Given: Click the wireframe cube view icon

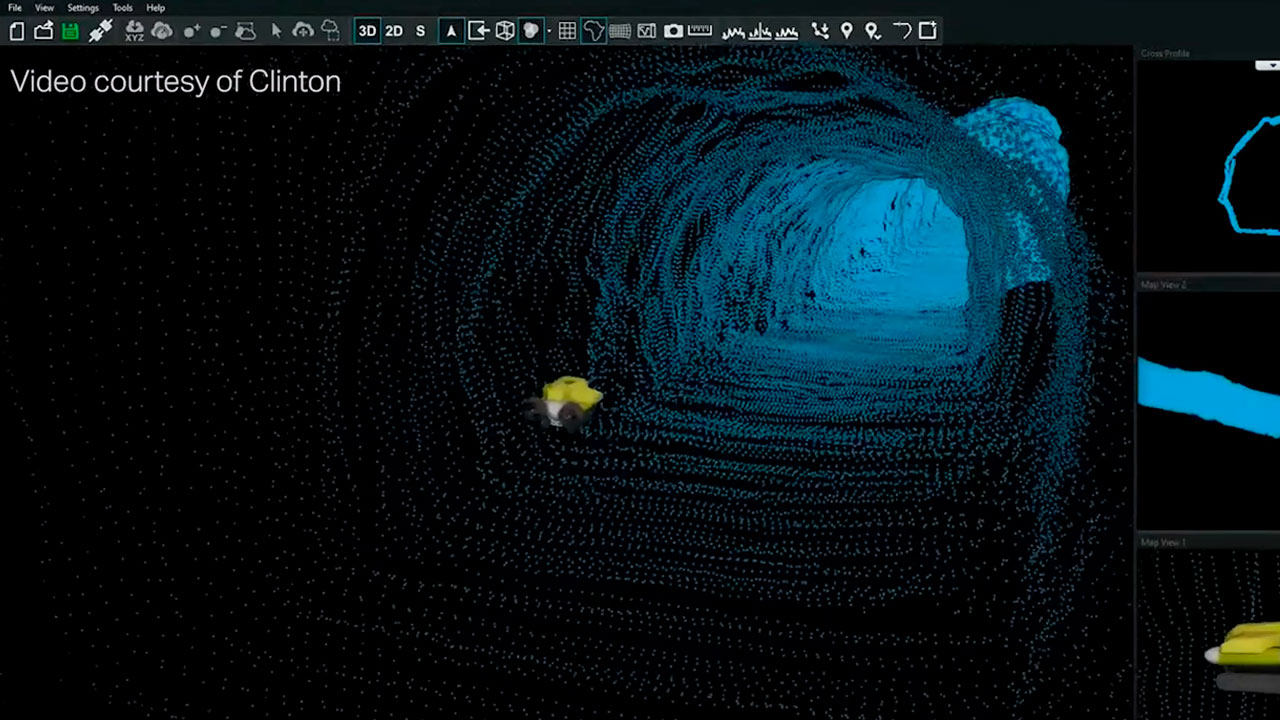Looking at the screenshot, I should 505,31.
